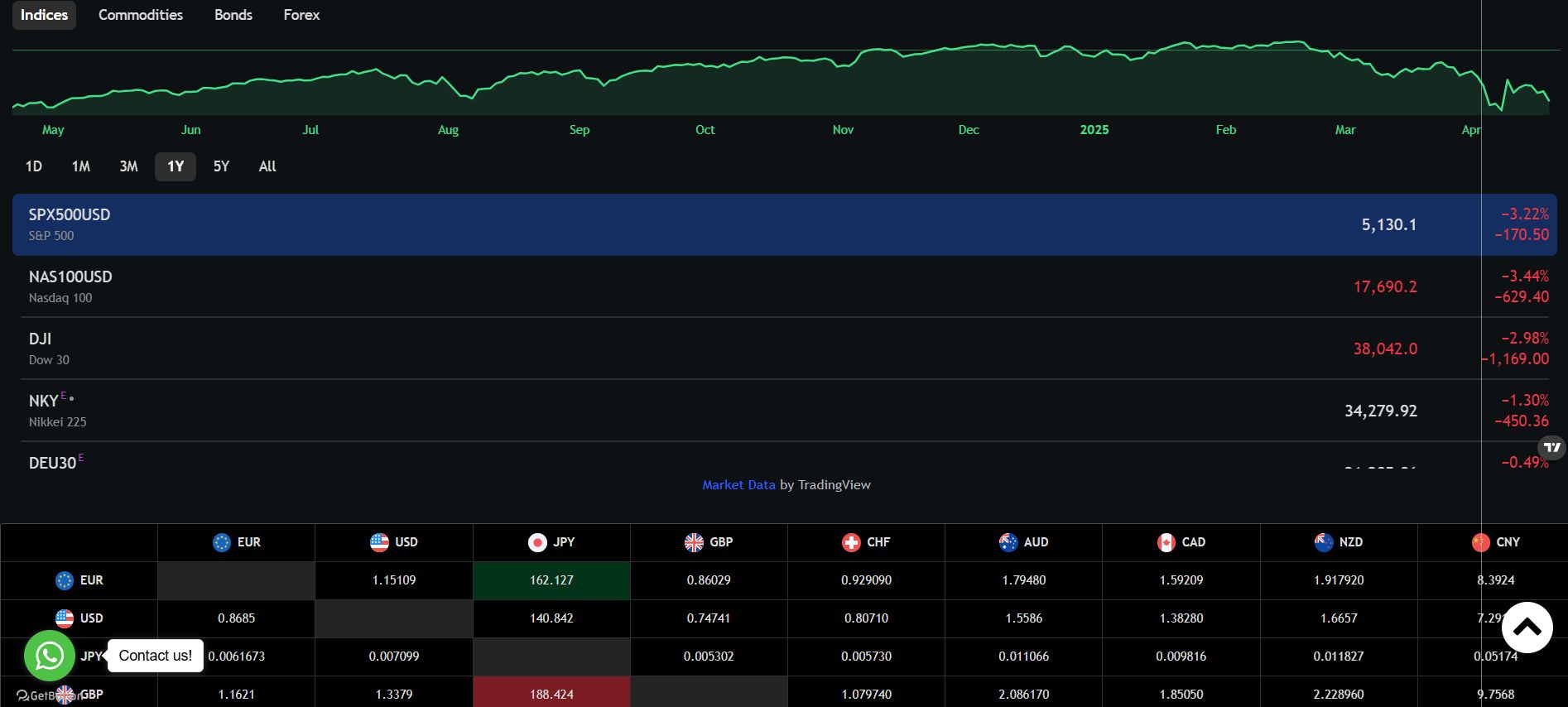
Task: Click GBP flag icon in column header
Action: click(x=694, y=542)
